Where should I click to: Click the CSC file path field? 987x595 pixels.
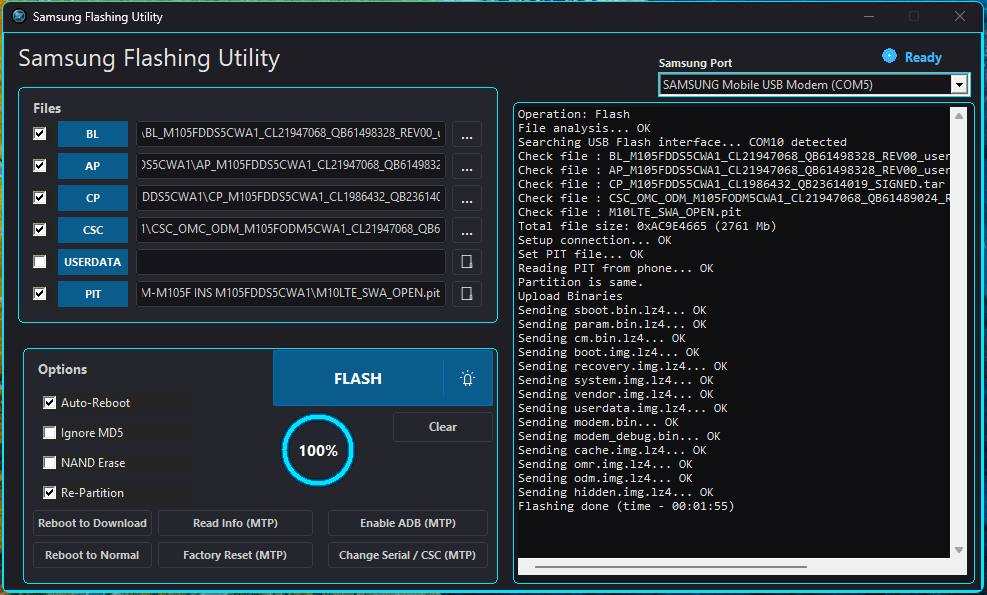(291, 230)
